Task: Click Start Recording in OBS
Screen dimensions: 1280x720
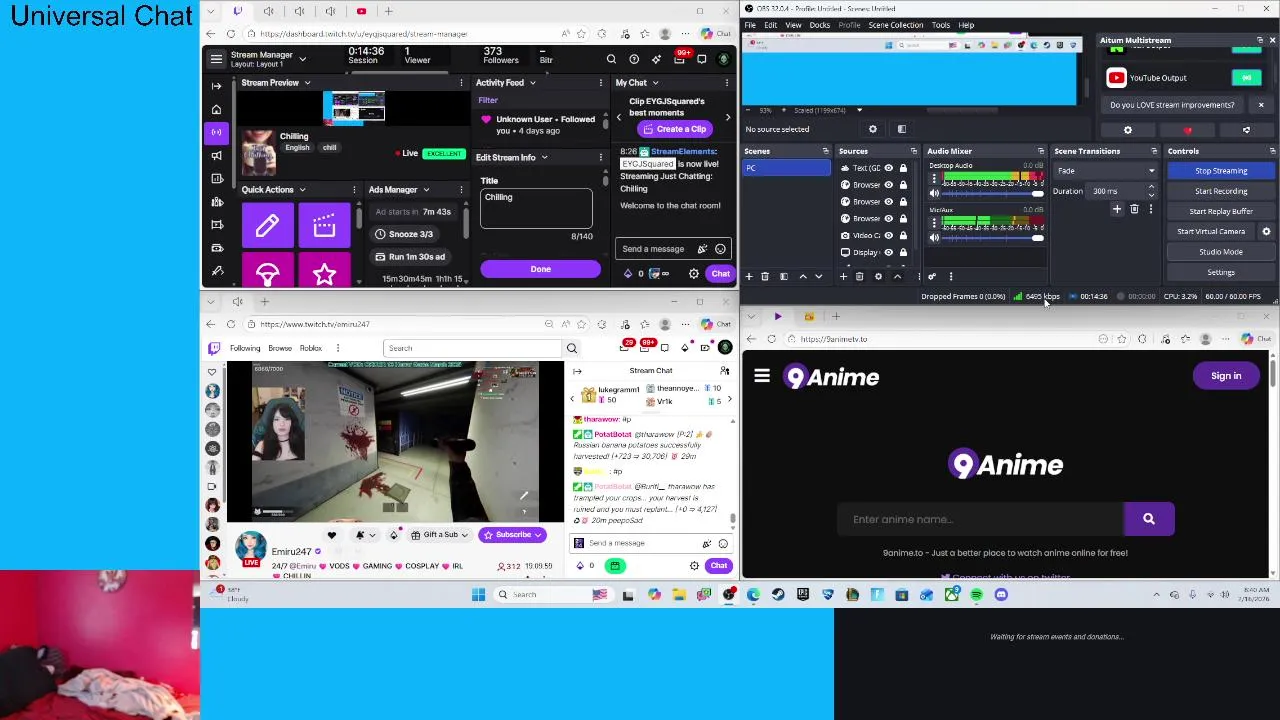Action: pyautogui.click(x=1221, y=191)
